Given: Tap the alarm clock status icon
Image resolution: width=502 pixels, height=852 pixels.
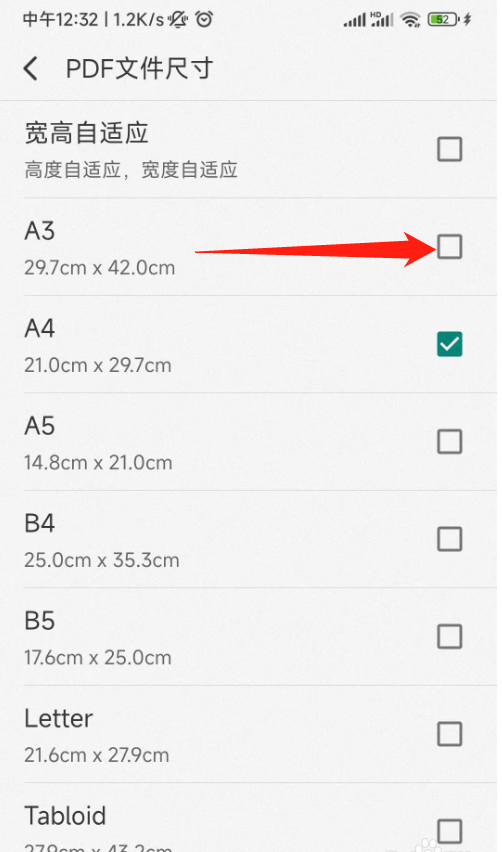Looking at the screenshot, I should (x=204, y=20).
